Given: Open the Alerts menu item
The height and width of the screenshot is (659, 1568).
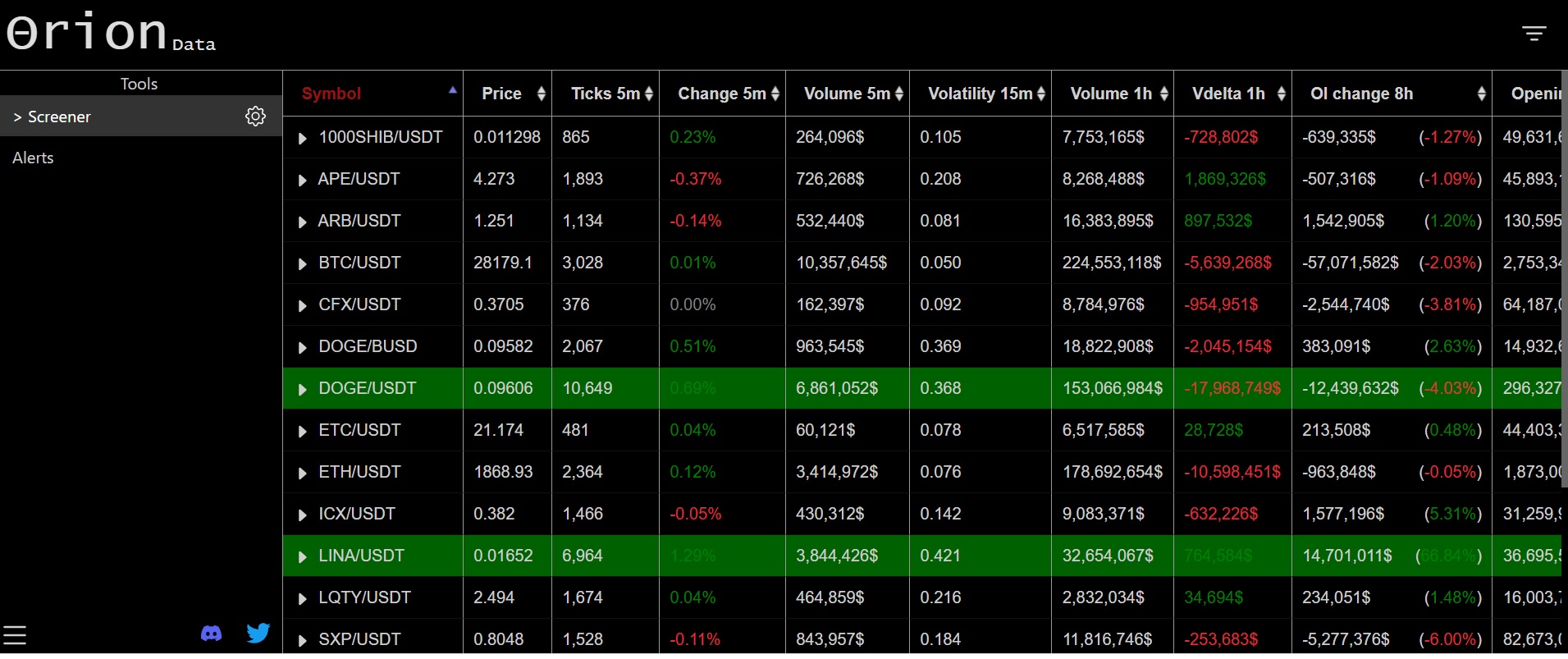Looking at the screenshot, I should click(x=33, y=158).
